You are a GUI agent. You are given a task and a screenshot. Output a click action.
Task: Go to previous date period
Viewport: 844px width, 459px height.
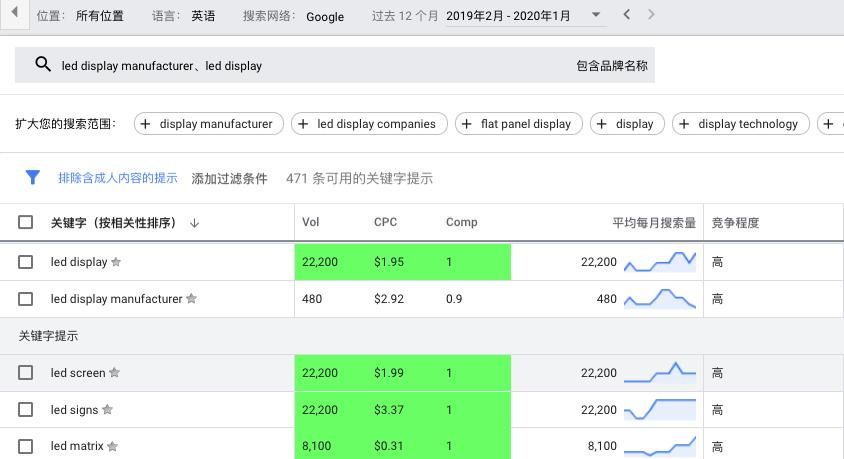pyautogui.click(x=627, y=15)
